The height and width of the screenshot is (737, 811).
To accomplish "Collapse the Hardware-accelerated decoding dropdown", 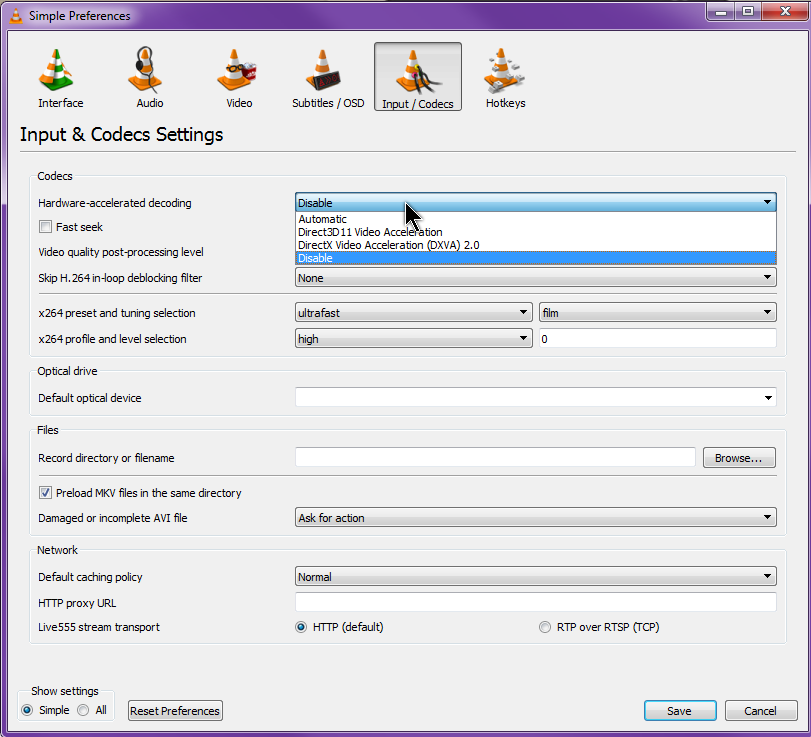I will point(535,202).
